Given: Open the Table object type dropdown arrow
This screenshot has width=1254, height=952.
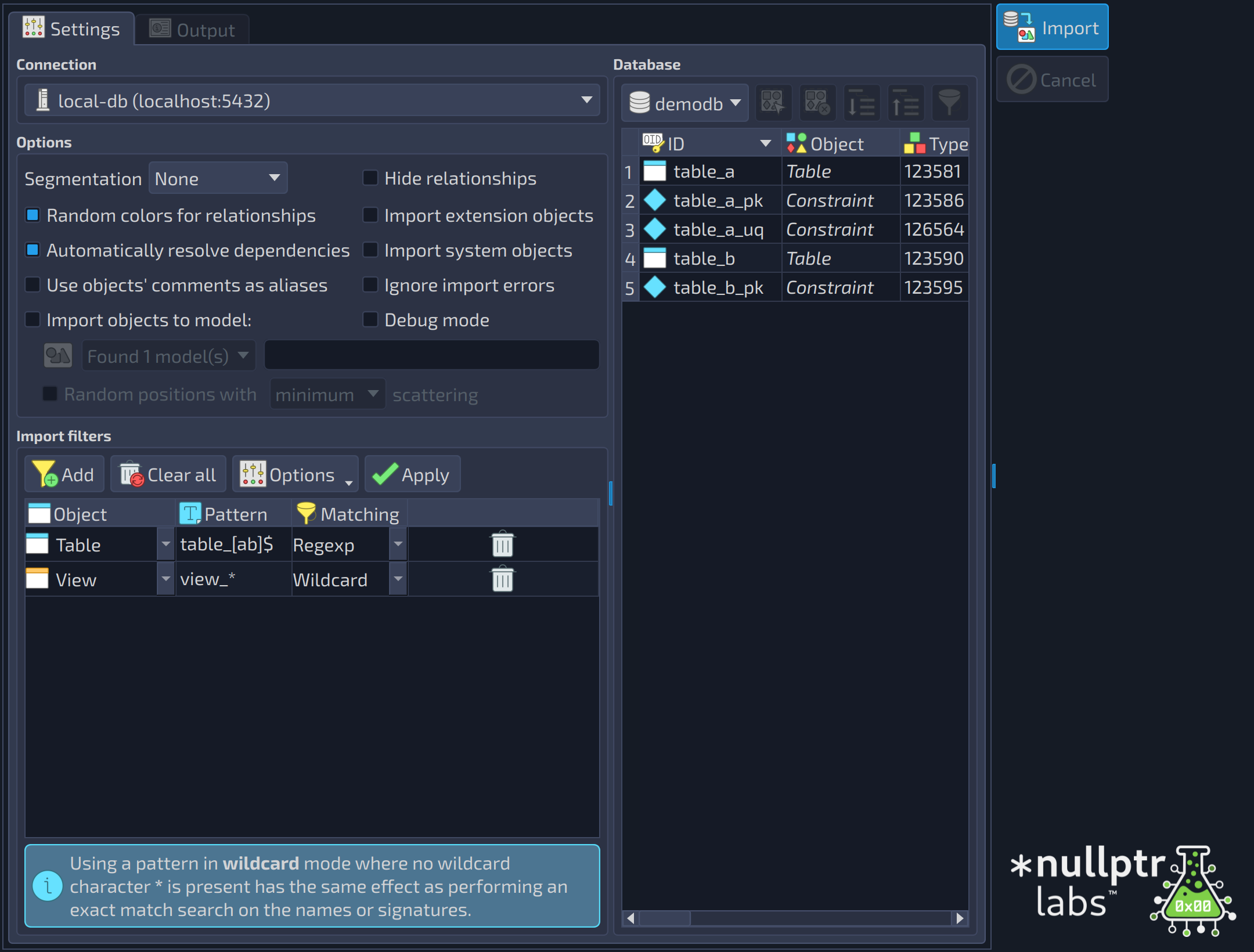Looking at the screenshot, I should 166,544.
